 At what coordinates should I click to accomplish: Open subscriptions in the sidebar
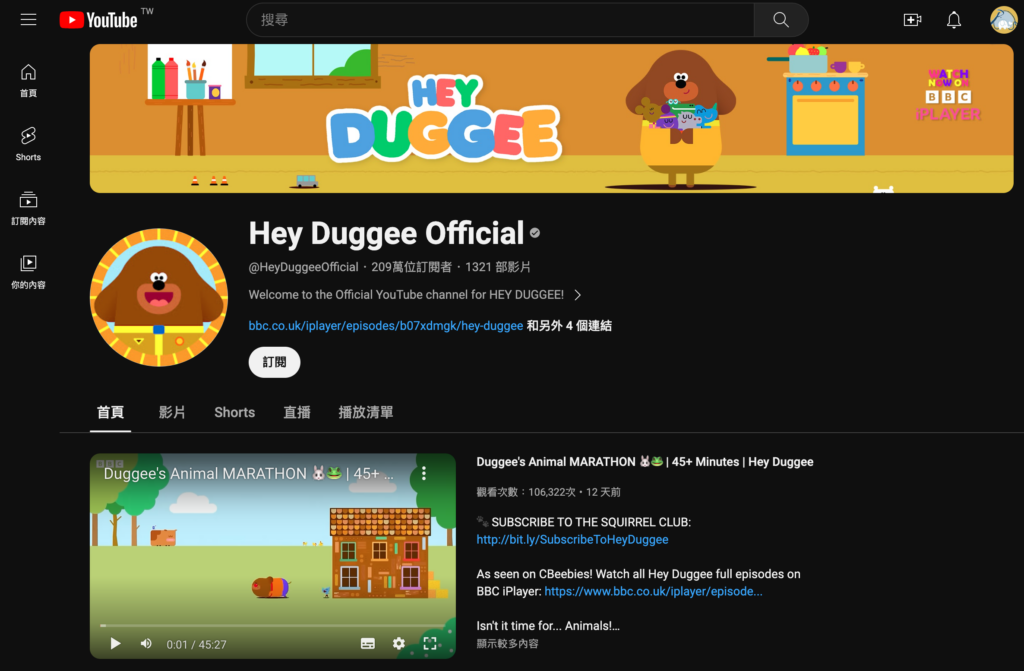pyautogui.click(x=28, y=208)
